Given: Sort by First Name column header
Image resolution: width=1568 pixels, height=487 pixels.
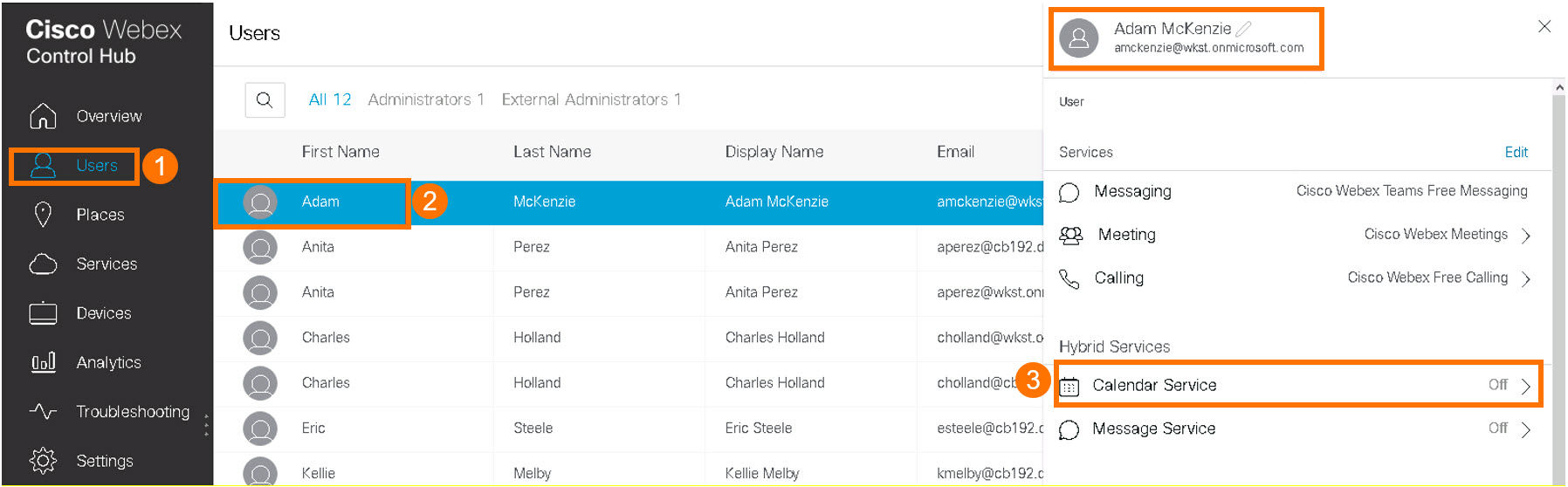Looking at the screenshot, I should 340,152.
